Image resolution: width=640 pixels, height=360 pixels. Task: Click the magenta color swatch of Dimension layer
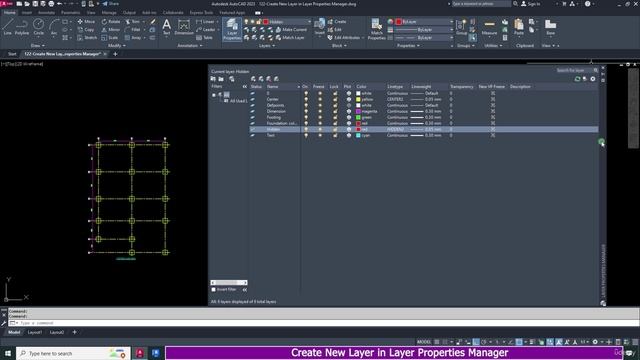tap(358, 111)
